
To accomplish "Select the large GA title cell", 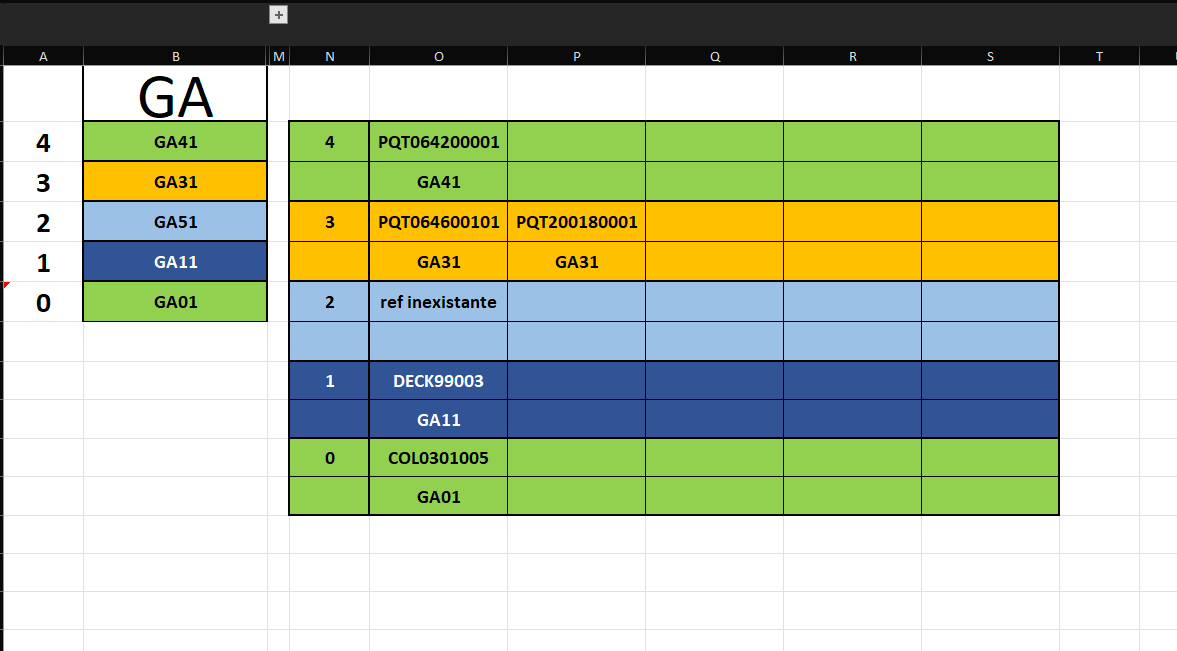I will point(175,94).
